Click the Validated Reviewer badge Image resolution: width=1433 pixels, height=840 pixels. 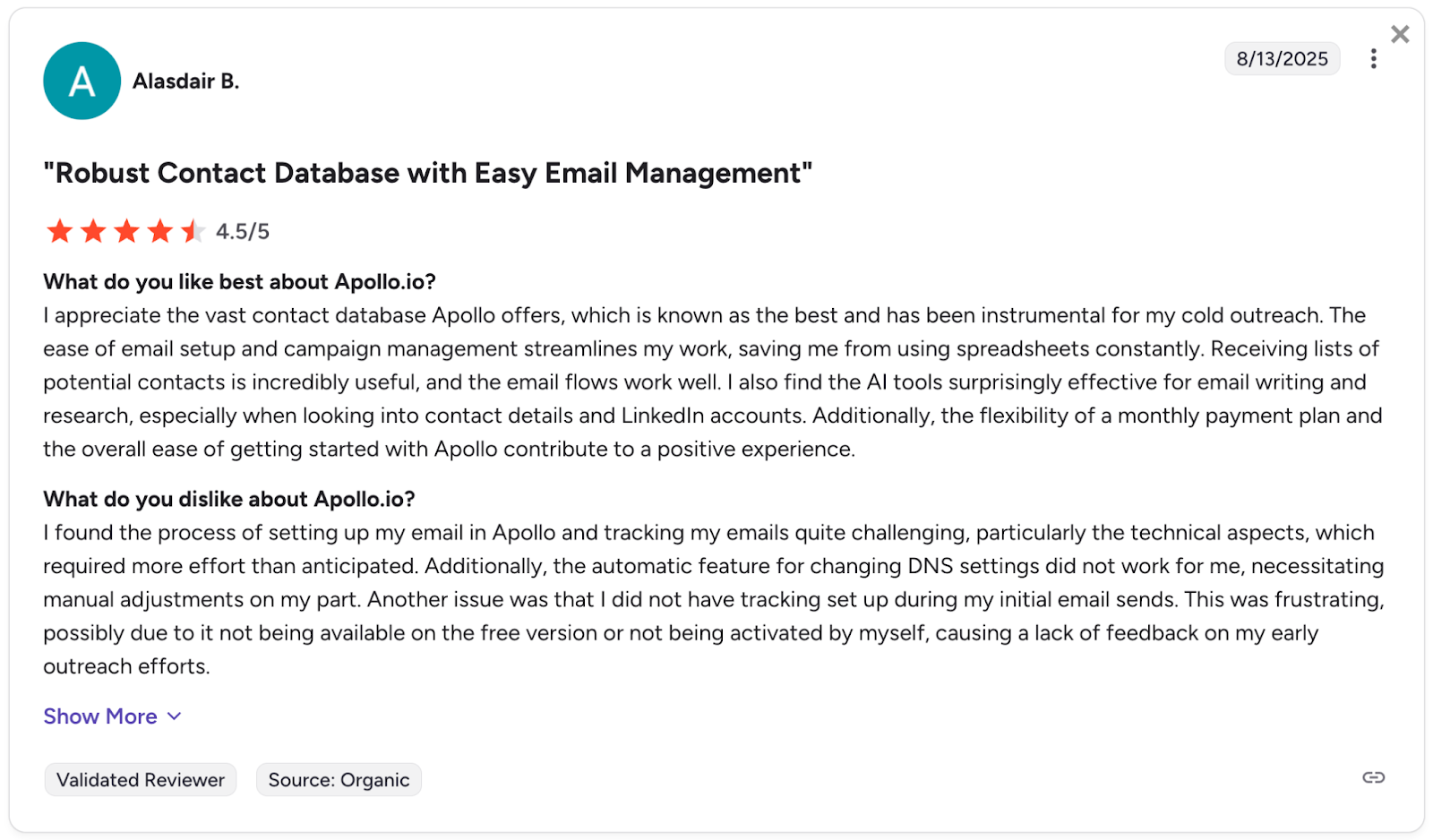pyautogui.click(x=141, y=780)
